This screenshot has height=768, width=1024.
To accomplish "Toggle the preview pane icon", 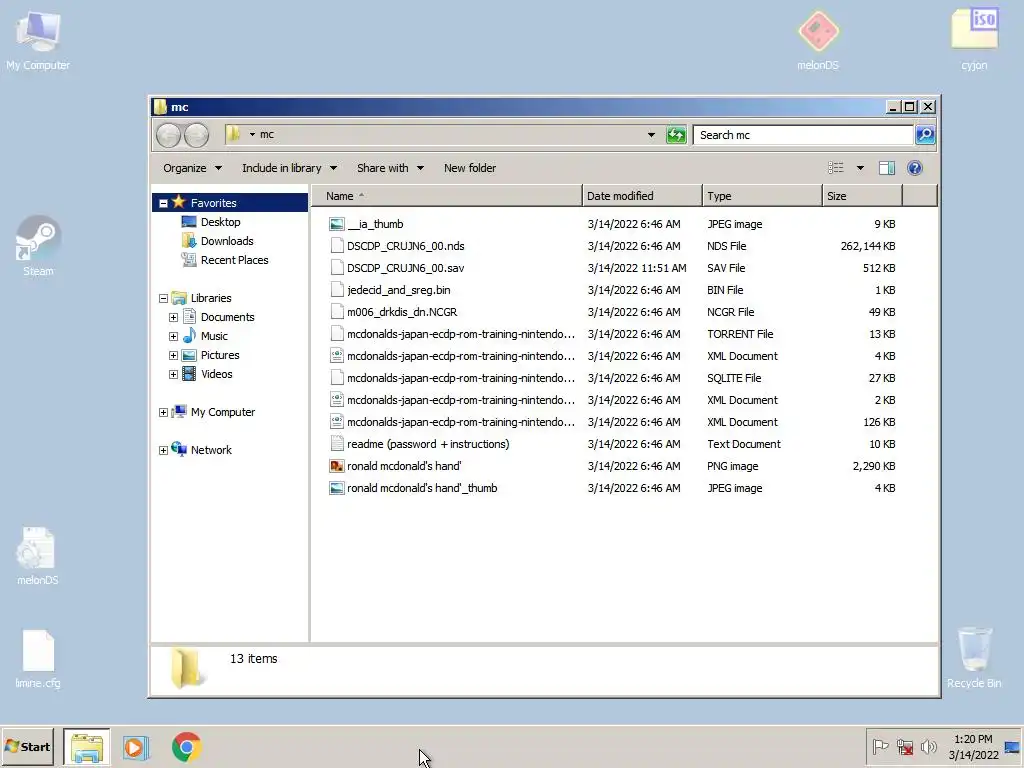I will click(886, 168).
